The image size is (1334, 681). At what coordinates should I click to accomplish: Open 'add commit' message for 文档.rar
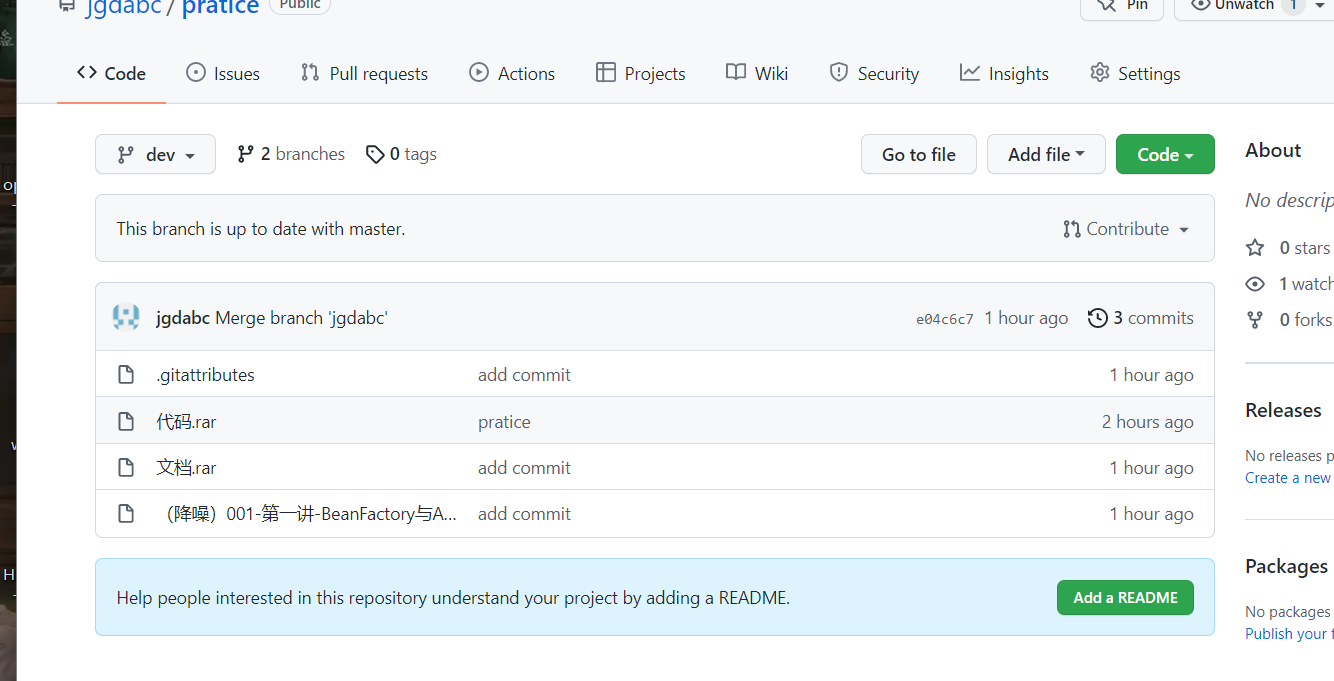pyautogui.click(x=524, y=468)
